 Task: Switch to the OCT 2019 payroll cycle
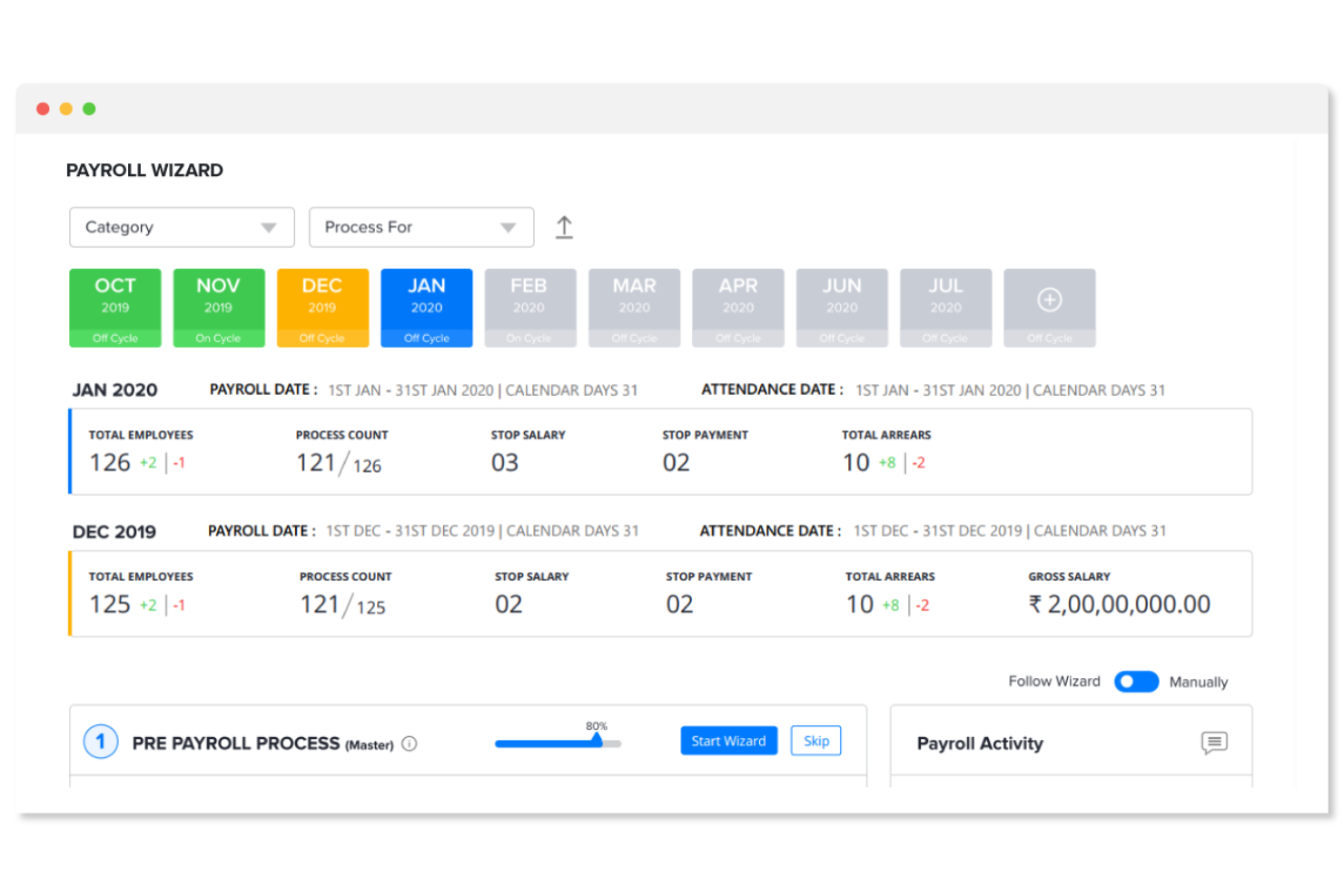click(x=114, y=307)
